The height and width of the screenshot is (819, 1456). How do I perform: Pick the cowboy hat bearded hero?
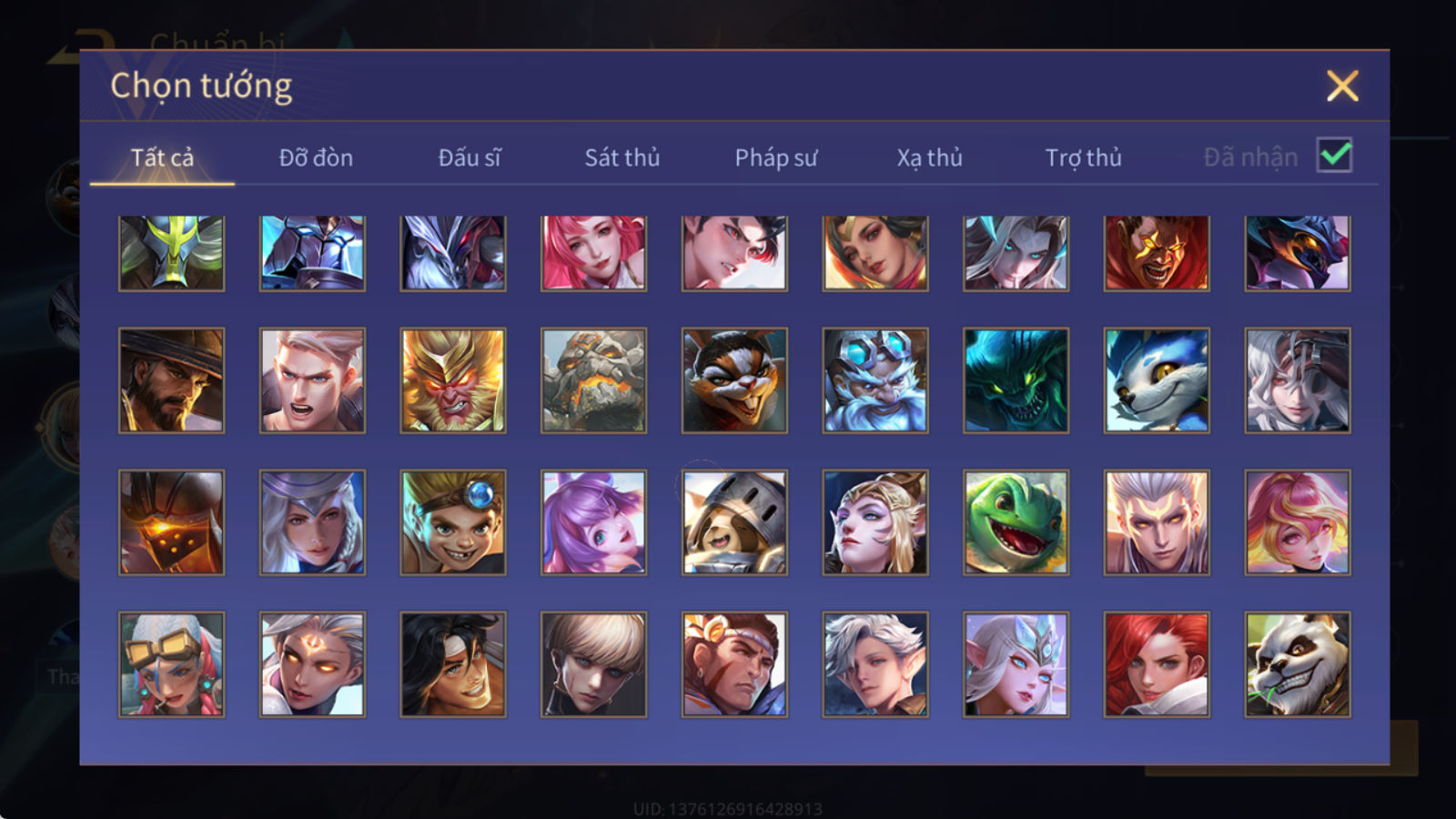click(171, 380)
